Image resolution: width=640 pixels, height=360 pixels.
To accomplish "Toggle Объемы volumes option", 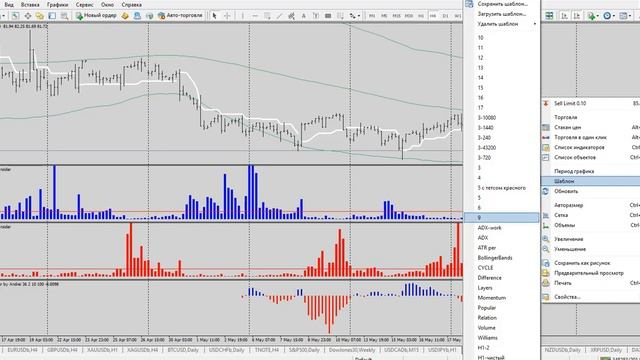I will tap(565, 225).
